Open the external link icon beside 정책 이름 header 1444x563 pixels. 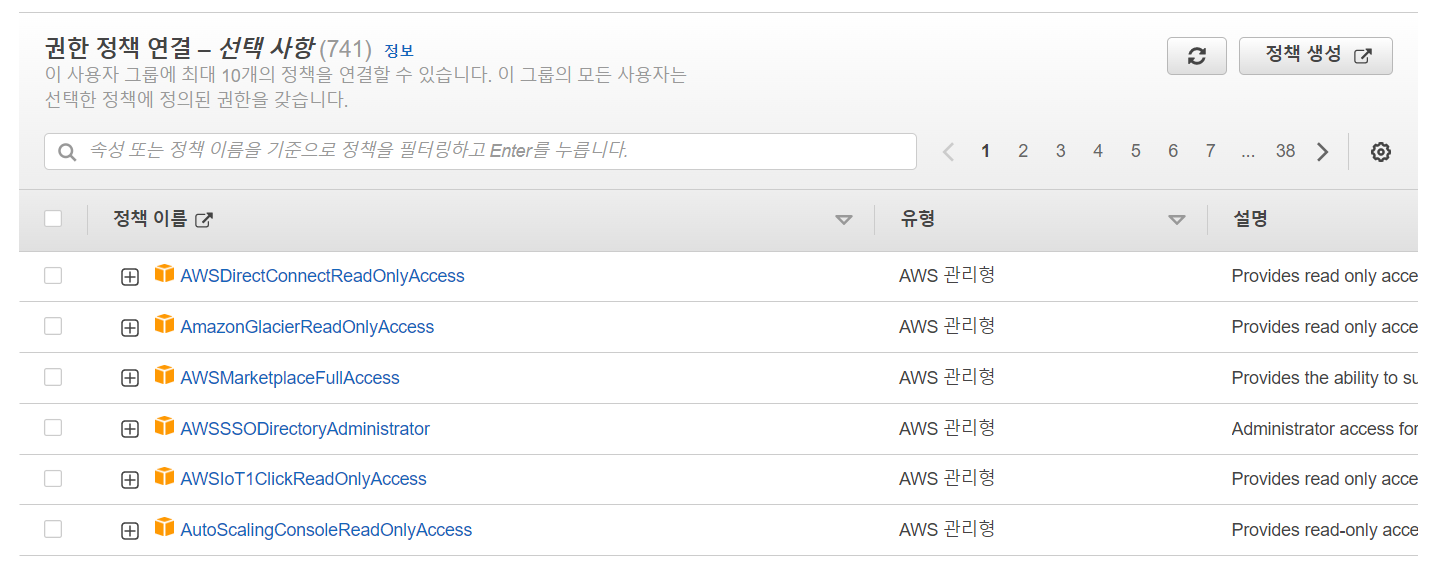point(203,220)
